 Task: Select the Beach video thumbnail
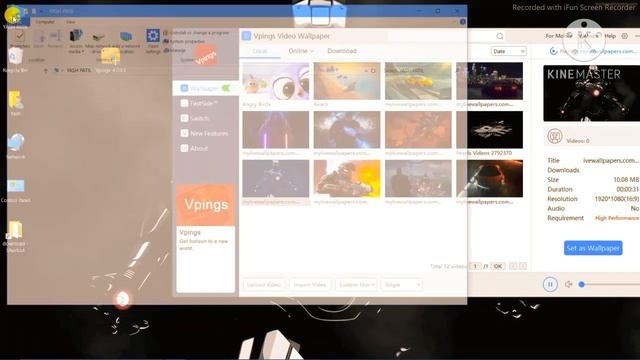click(347, 81)
